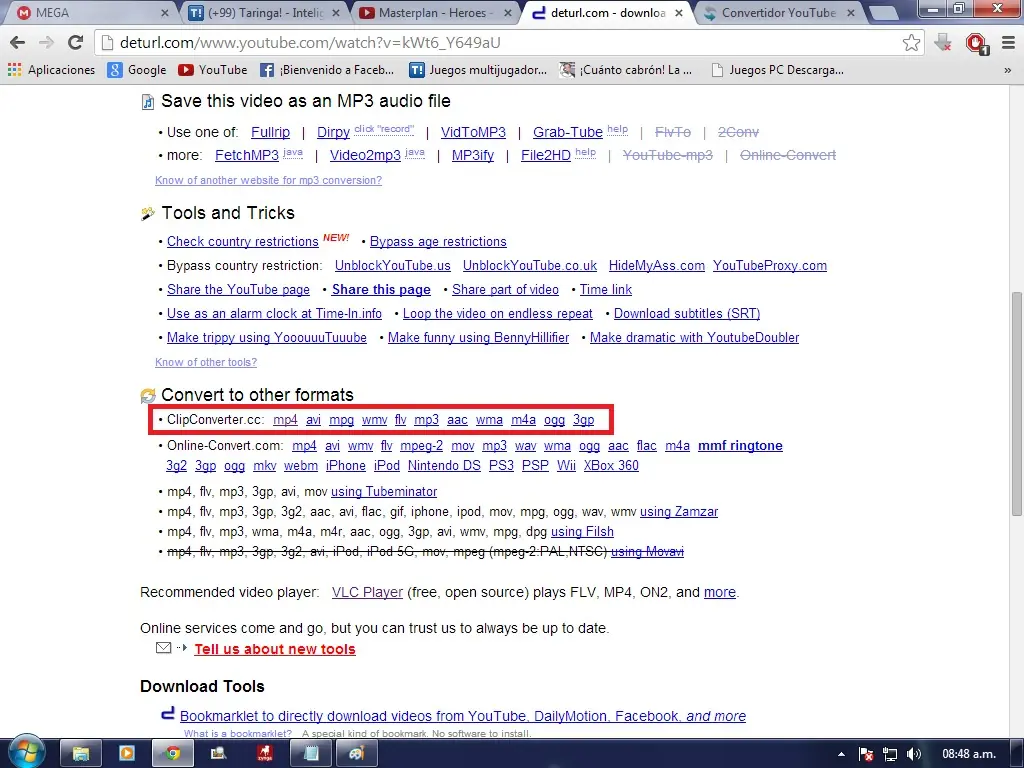Click Tell us about new tools link

275,649
